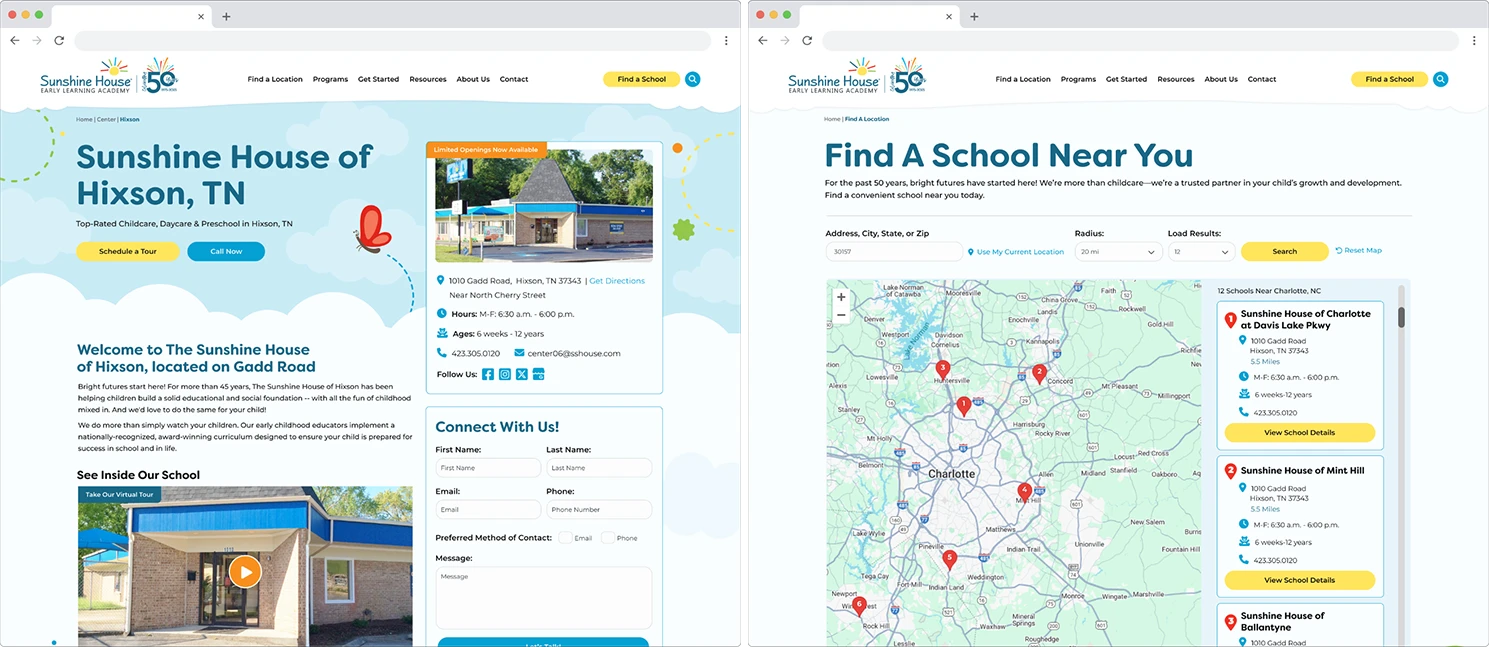The height and width of the screenshot is (647, 1489).
Task: Reset the map with Reset Map
Action: click(x=1362, y=251)
